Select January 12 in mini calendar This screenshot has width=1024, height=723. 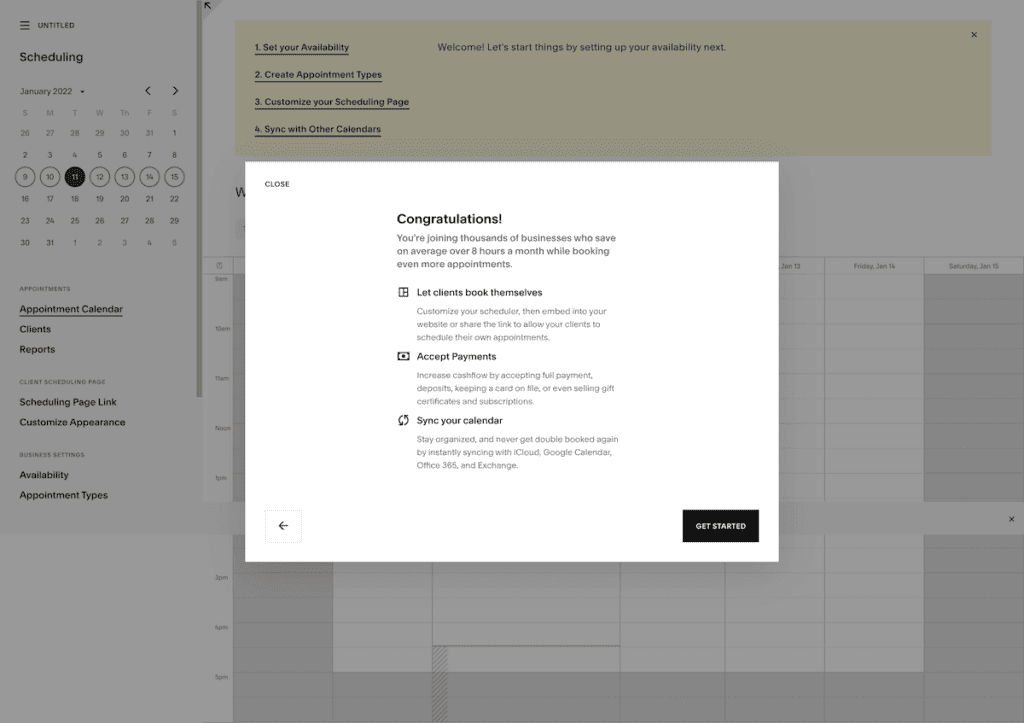(x=99, y=177)
